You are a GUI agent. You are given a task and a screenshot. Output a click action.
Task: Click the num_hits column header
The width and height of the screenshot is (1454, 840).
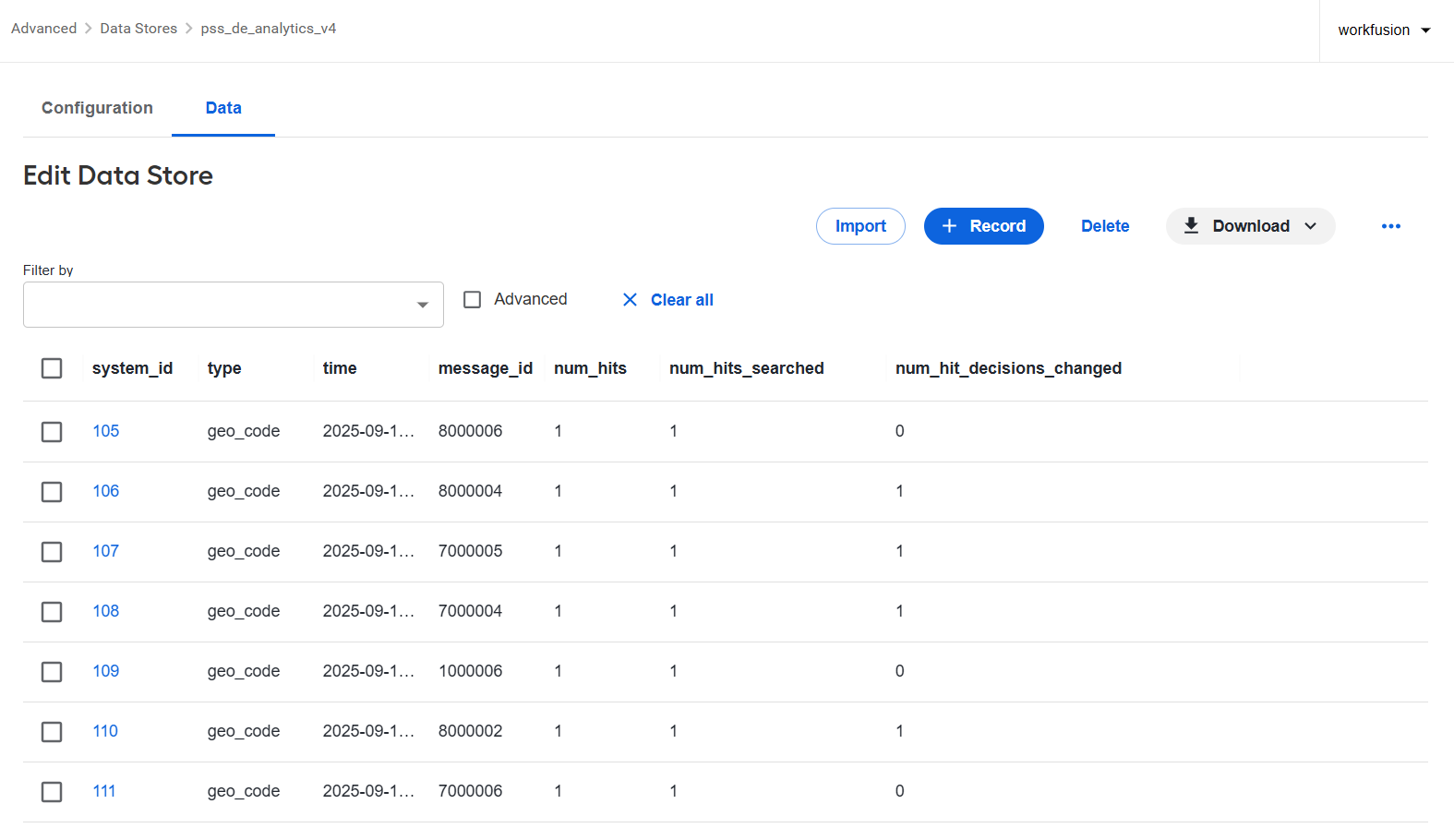point(590,368)
